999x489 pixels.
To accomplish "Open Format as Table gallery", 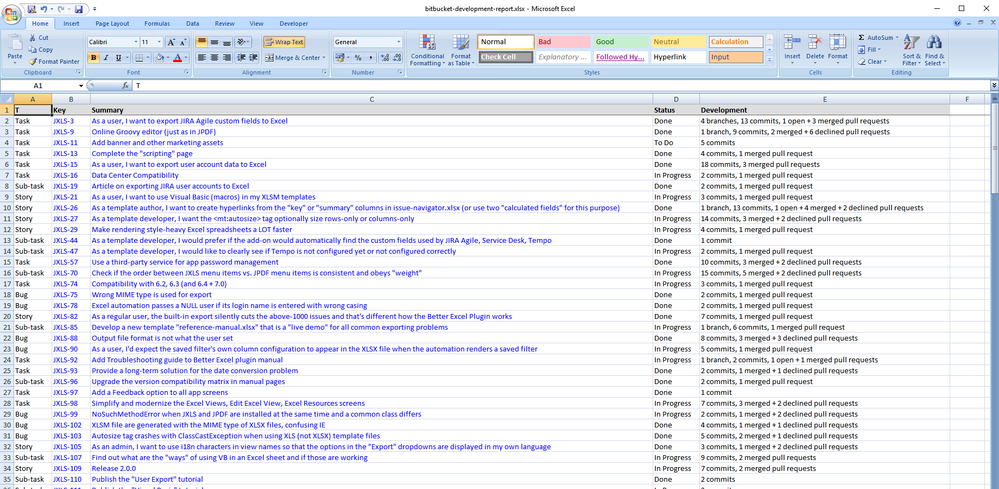I will click(461, 50).
